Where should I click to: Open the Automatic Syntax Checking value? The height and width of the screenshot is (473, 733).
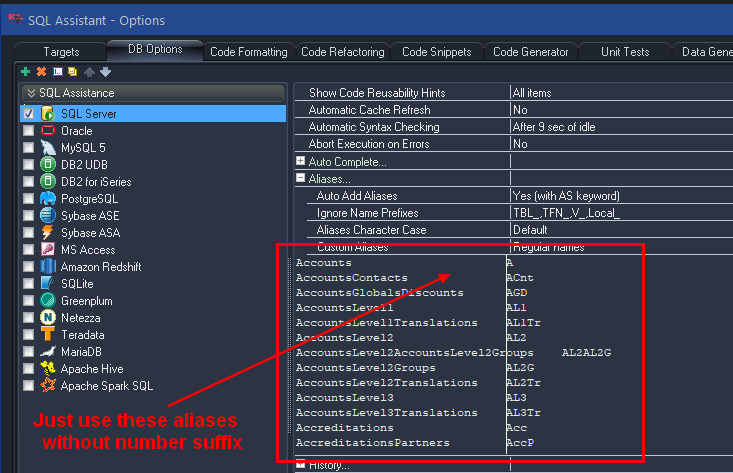(622, 127)
